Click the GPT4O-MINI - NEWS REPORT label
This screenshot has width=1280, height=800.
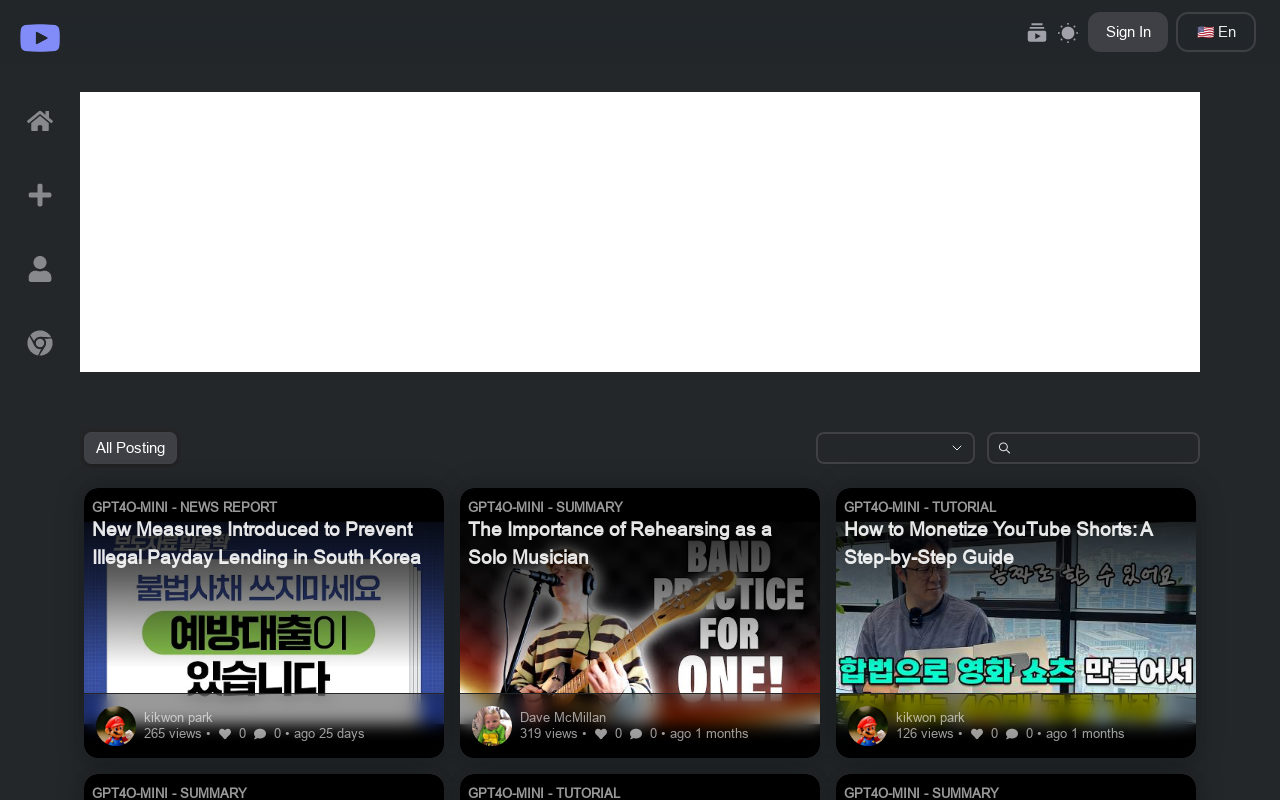click(184, 507)
